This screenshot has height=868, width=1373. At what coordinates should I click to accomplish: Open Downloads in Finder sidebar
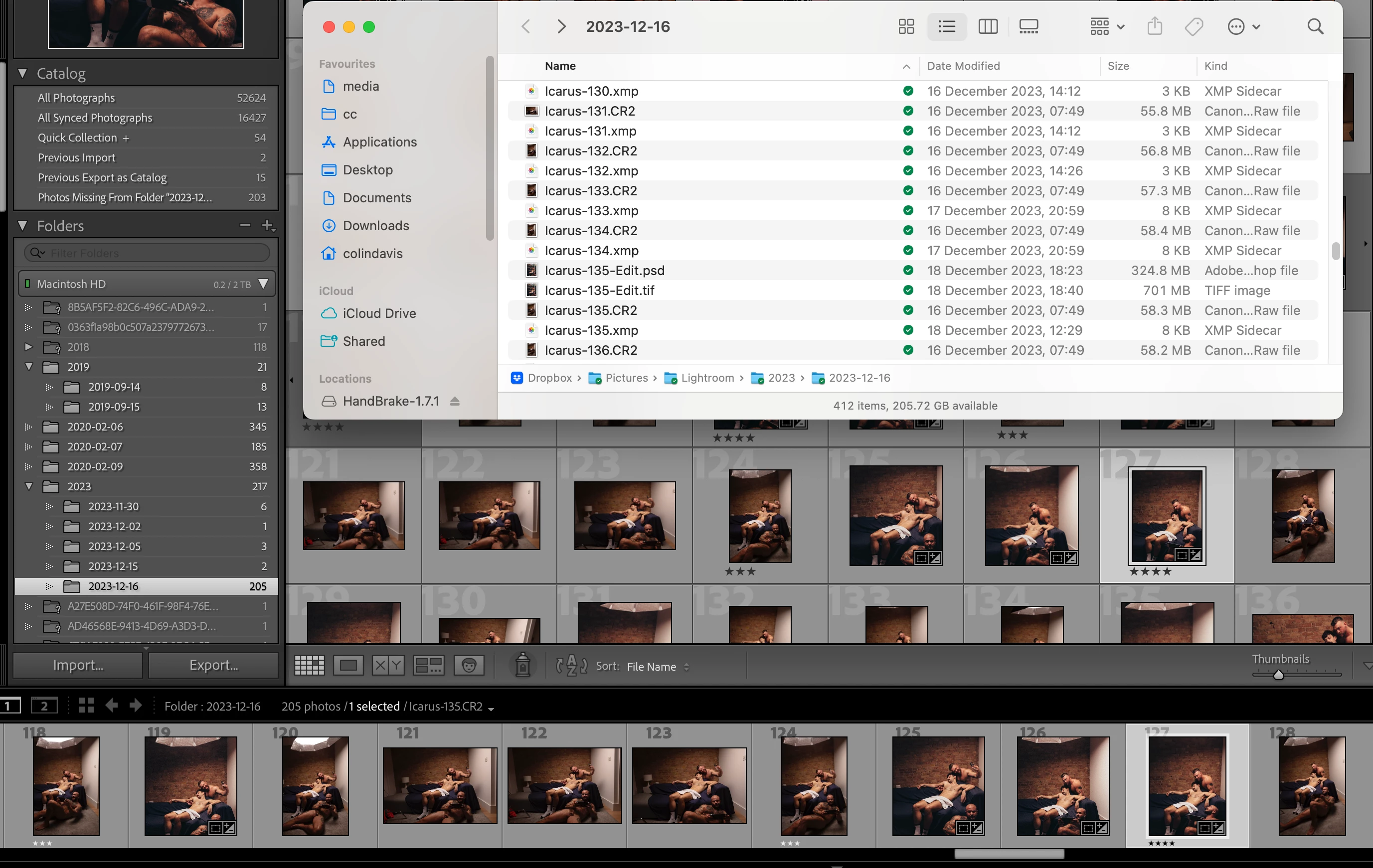pos(376,226)
